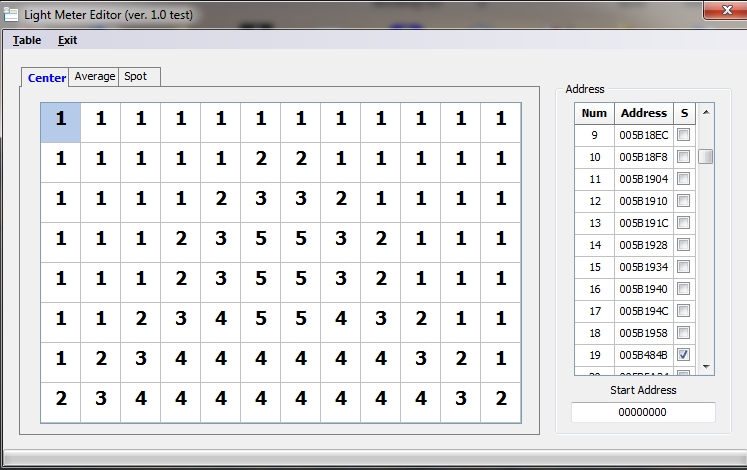
Task: Click the address list scroll up arrow
Action: coord(706,112)
